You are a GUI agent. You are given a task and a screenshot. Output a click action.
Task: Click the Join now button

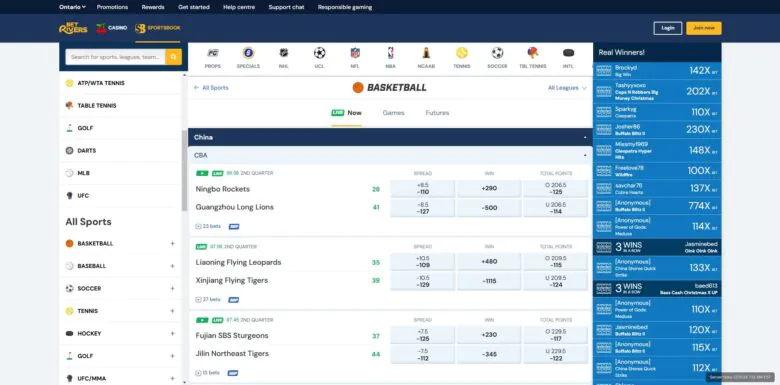click(x=704, y=28)
